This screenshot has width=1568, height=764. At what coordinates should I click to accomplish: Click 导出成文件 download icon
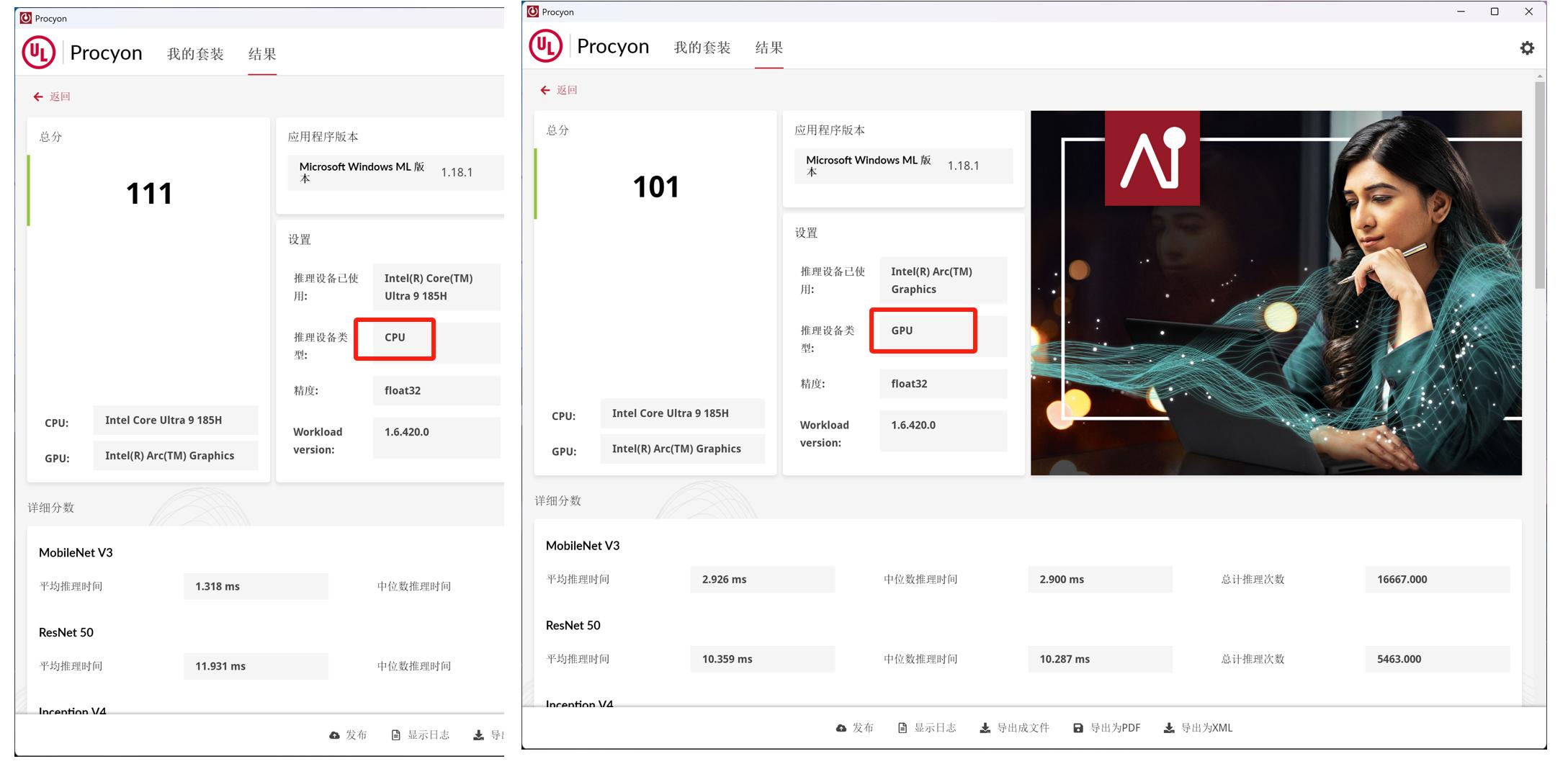pyautogui.click(x=985, y=728)
